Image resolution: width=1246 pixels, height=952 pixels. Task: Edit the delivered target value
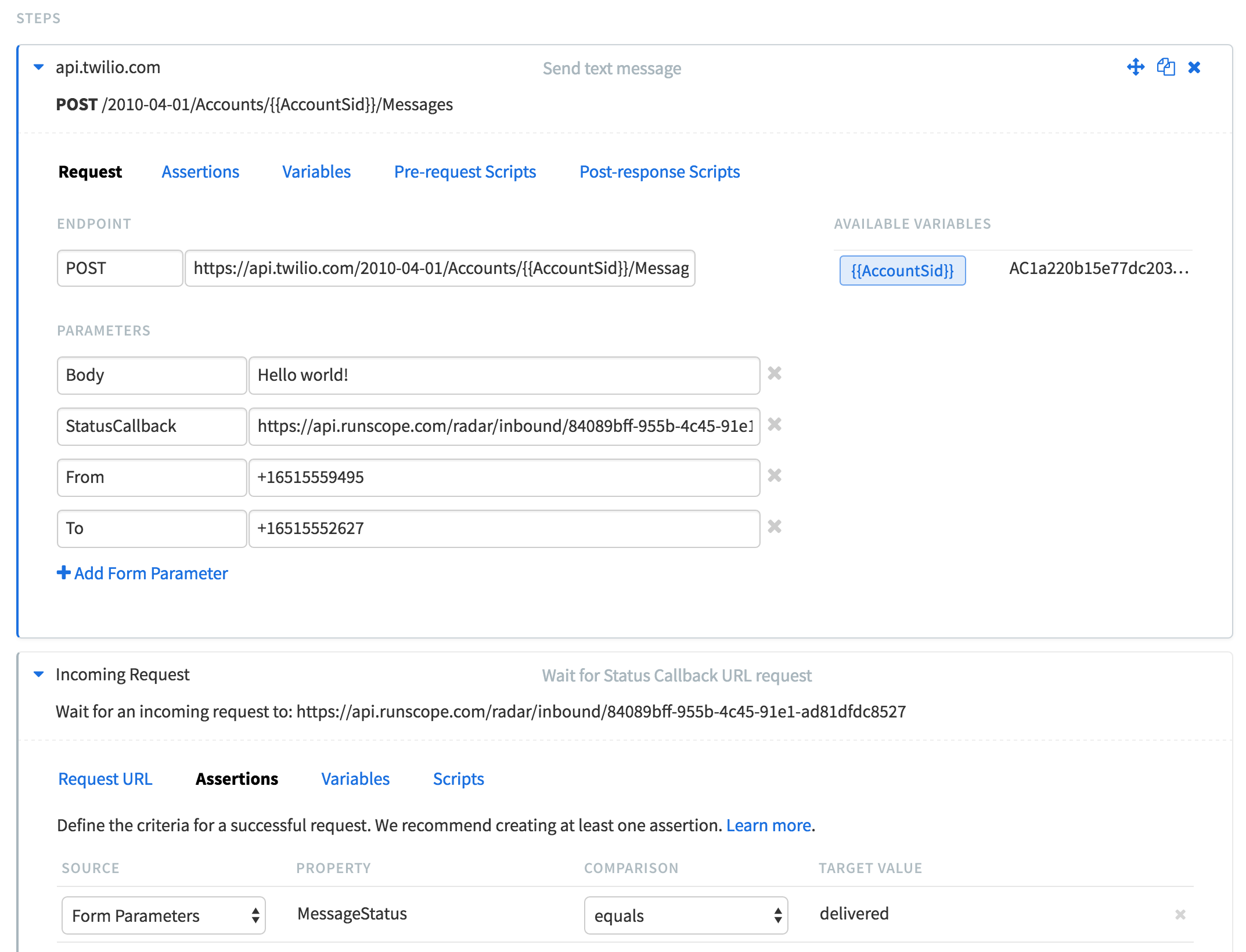tap(854, 914)
